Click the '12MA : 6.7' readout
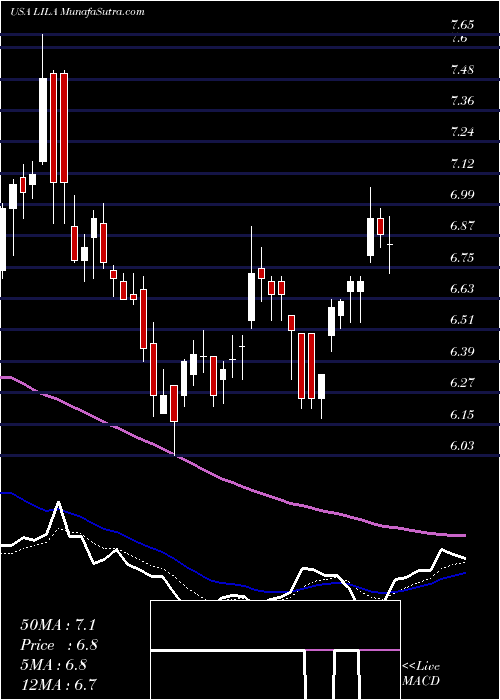This screenshot has height=700, width=500. 59,685
